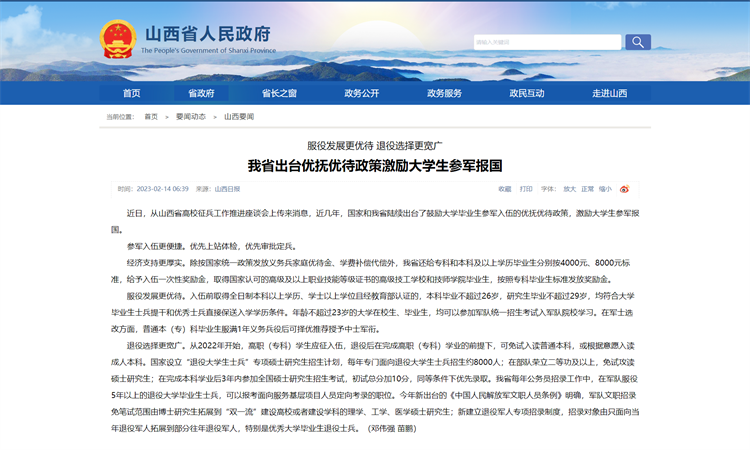Click 要闻动态 breadcrumb link
This screenshot has height=450, width=750.
pos(190,116)
